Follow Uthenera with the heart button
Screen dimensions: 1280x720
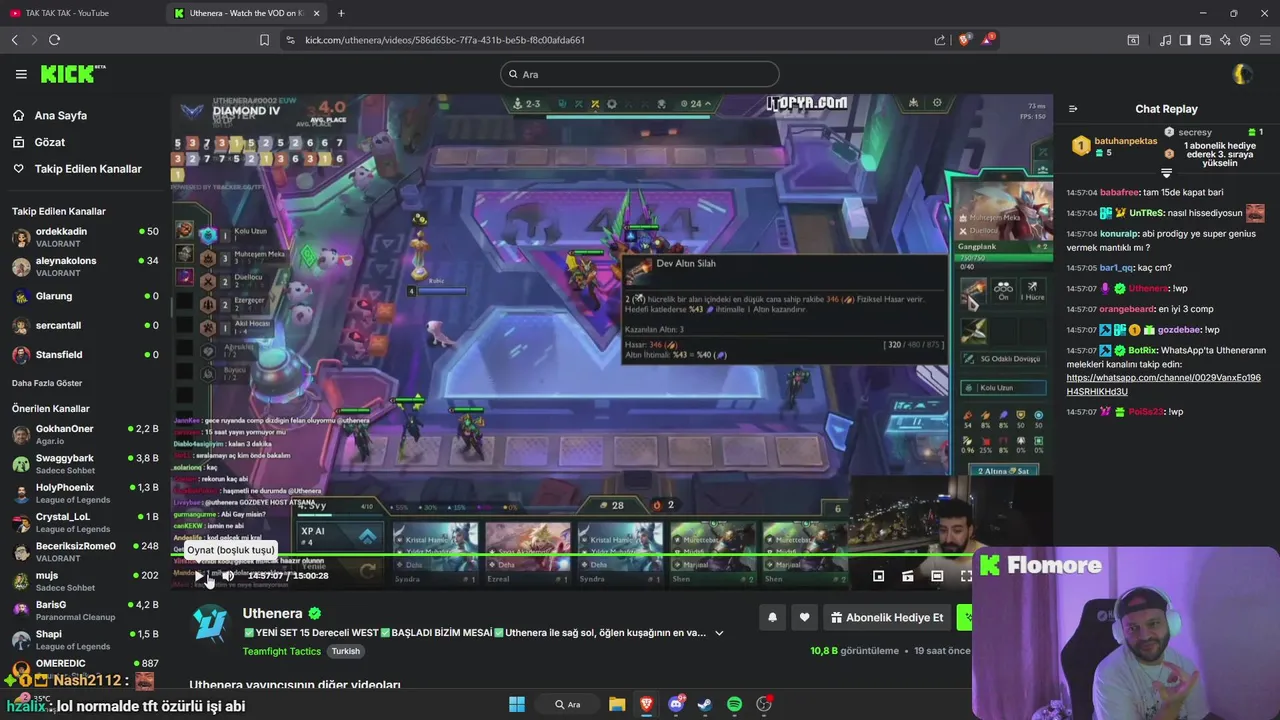click(804, 618)
